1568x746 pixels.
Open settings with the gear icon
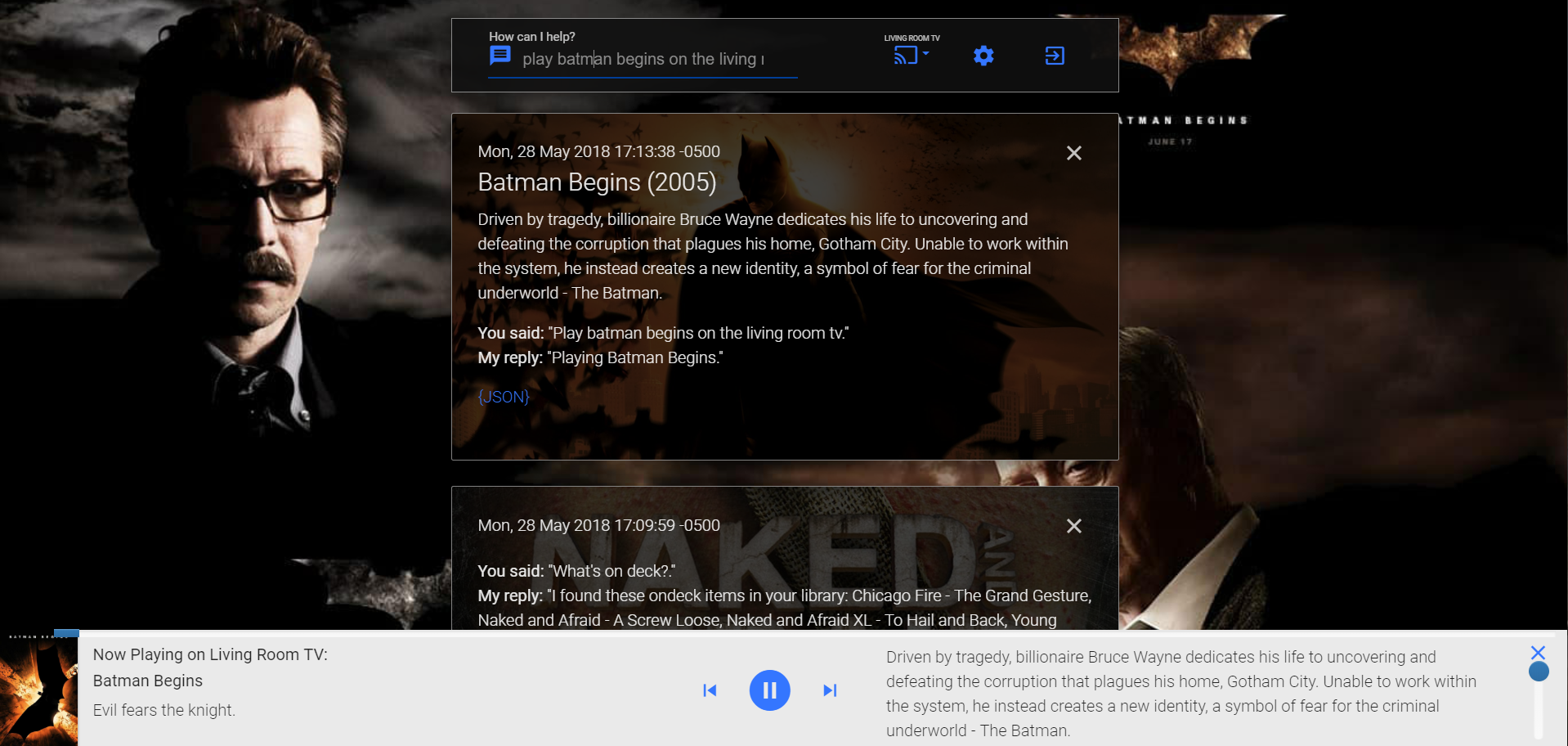(983, 56)
